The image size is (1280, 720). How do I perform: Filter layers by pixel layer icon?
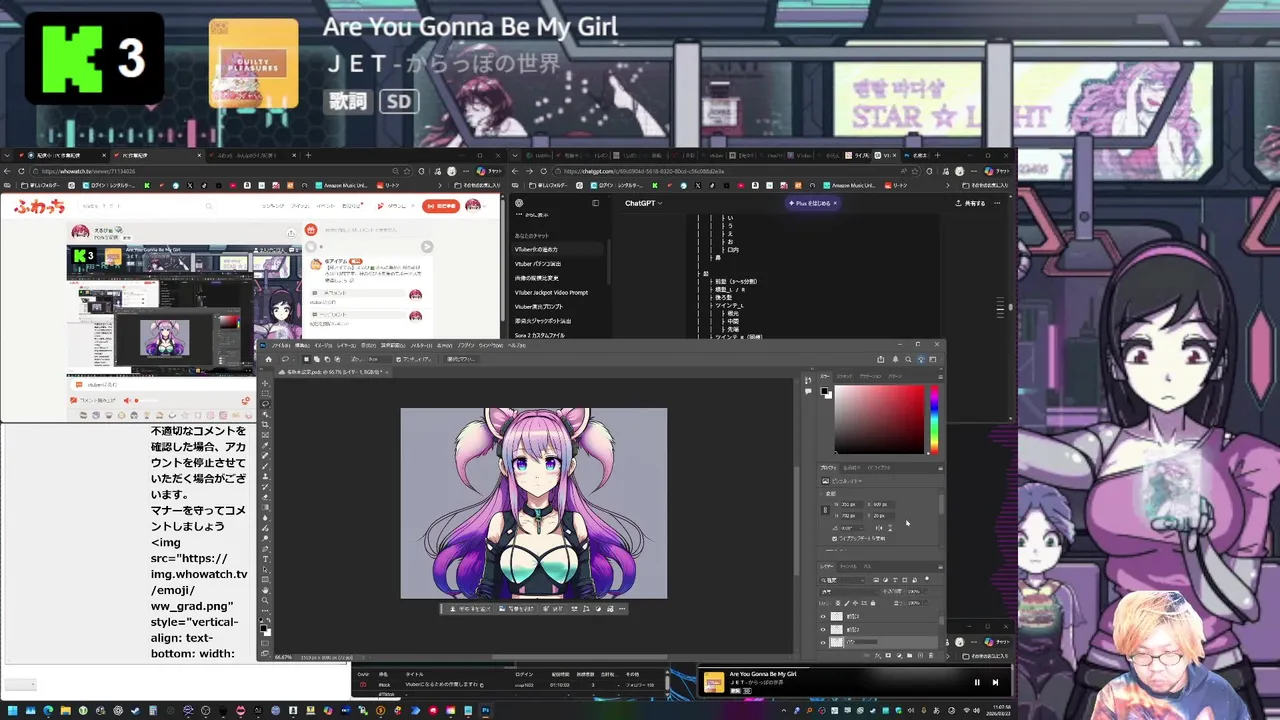point(876,580)
